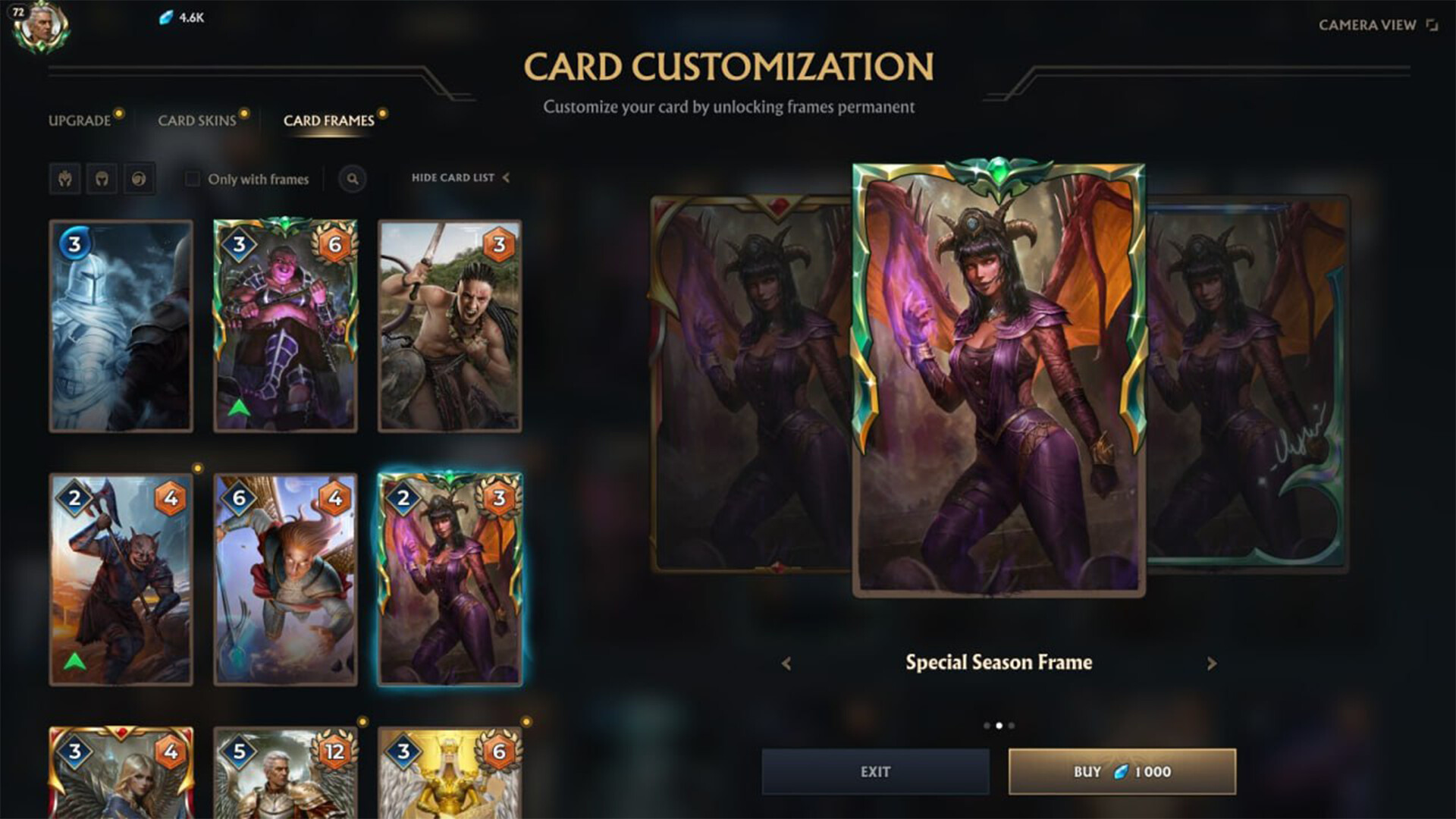Open the Card Frames tab

point(329,121)
